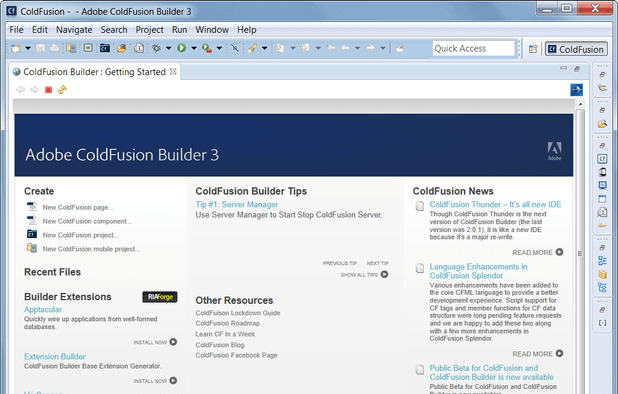The image size is (618, 394).
Task: Click the folder search icon in right sidebar
Action: pyautogui.click(x=602, y=124)
